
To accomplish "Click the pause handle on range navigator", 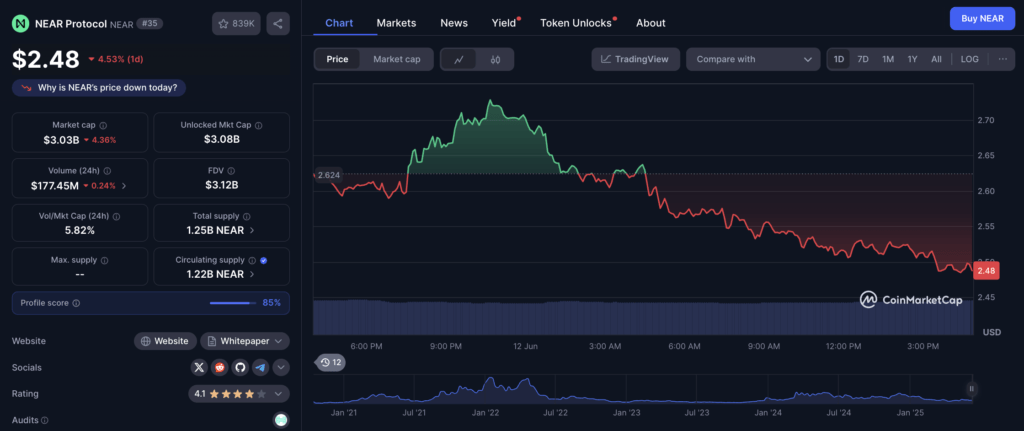I will (x=971, y=389).
